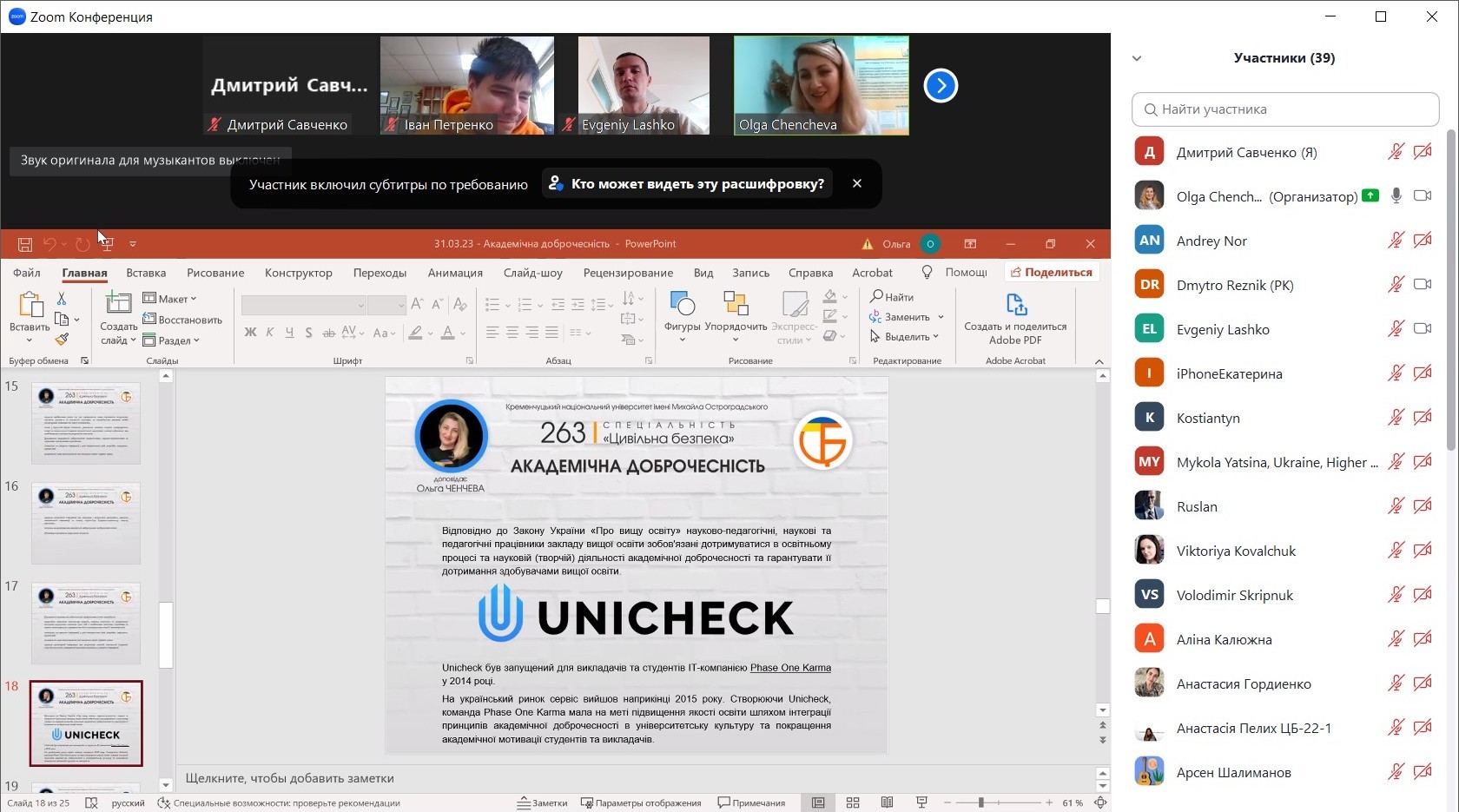Switch to the Анимация ribbon tab
This screenshot has height=812, width=1459.
(455, 273)
